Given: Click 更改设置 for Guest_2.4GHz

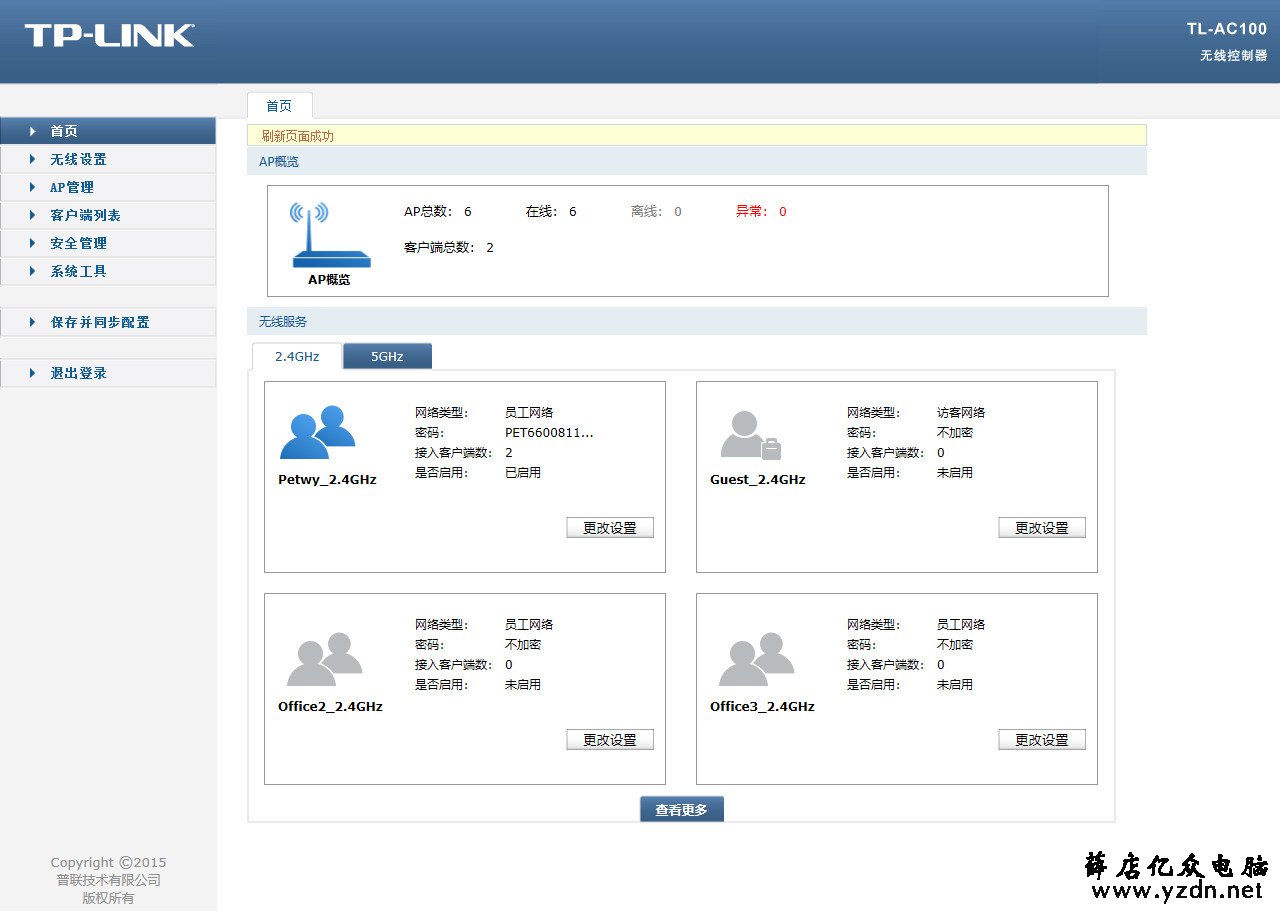Looking at the screenshot, I should (1042, 528).
